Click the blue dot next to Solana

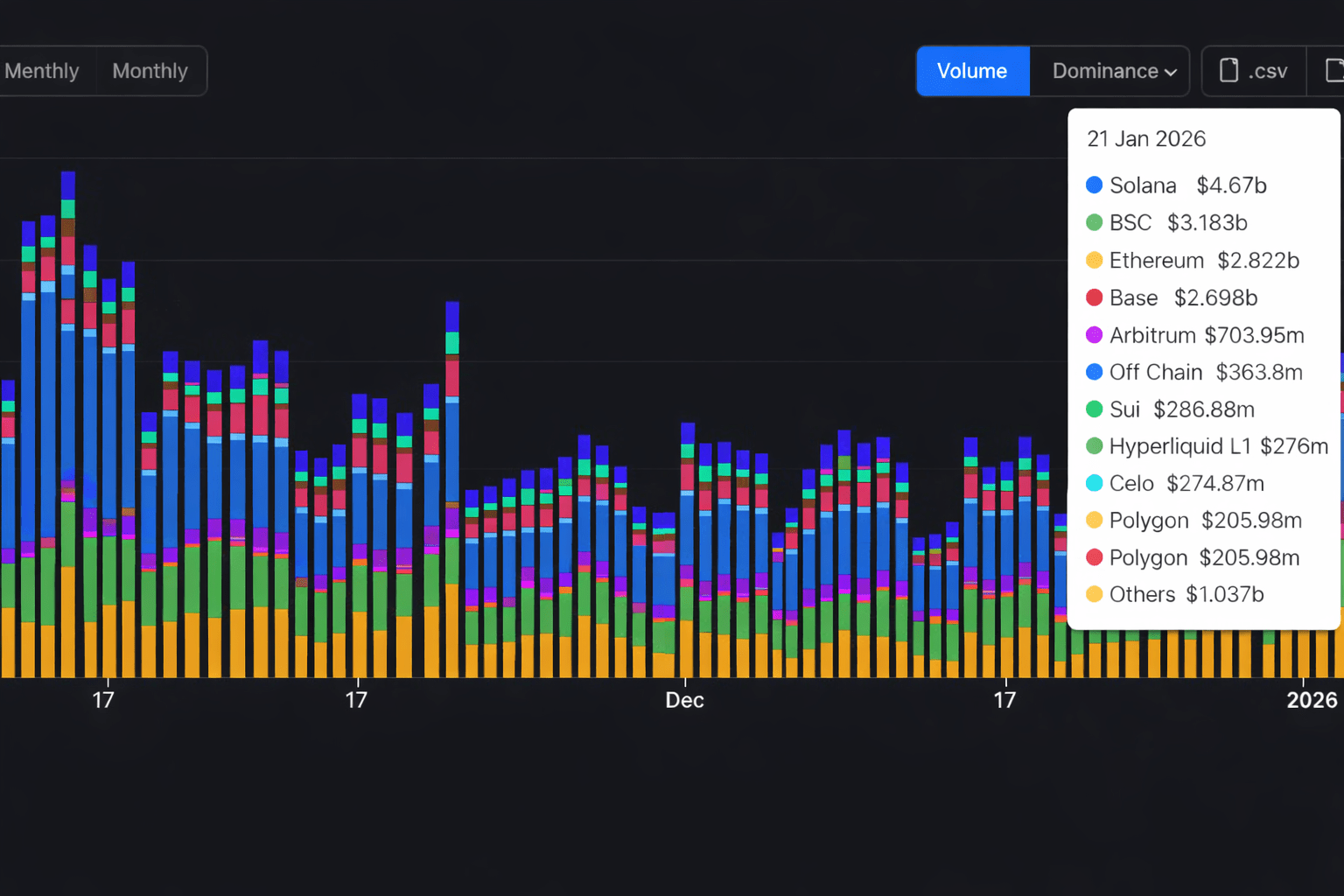click(1094, 185)
